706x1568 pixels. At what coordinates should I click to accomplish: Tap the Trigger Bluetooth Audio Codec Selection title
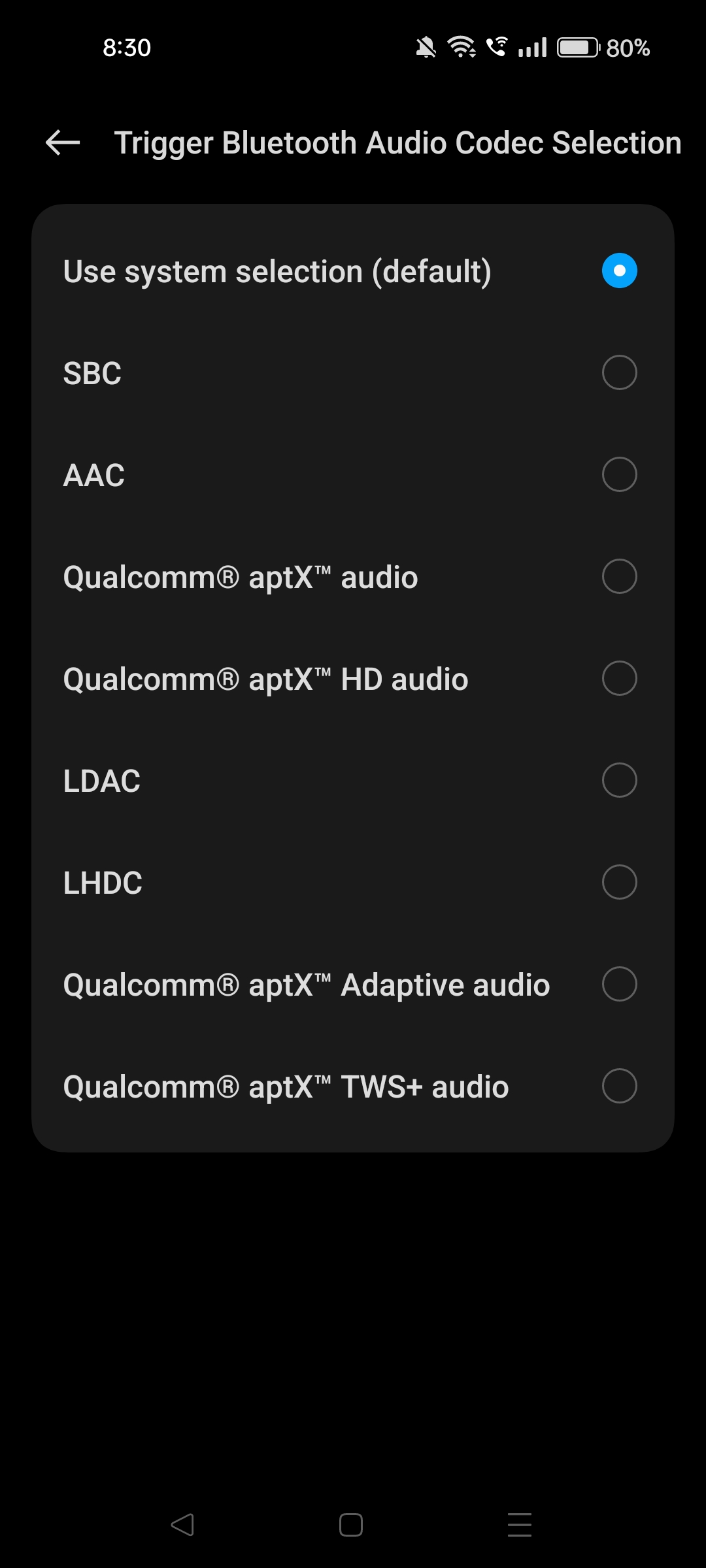click(397, 142)
